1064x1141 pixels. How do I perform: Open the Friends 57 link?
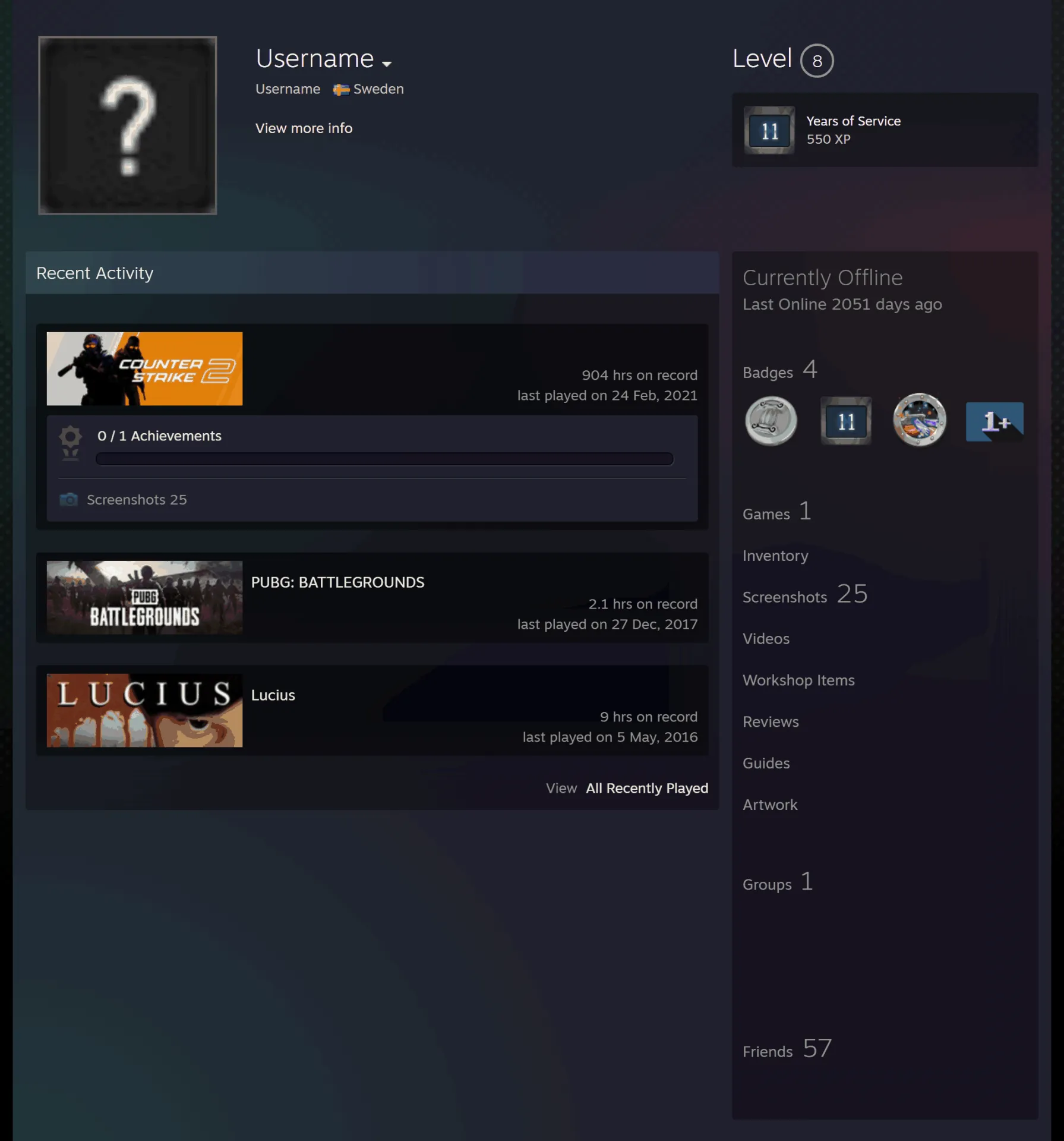pyautogui.click(x=787, y=1049)
